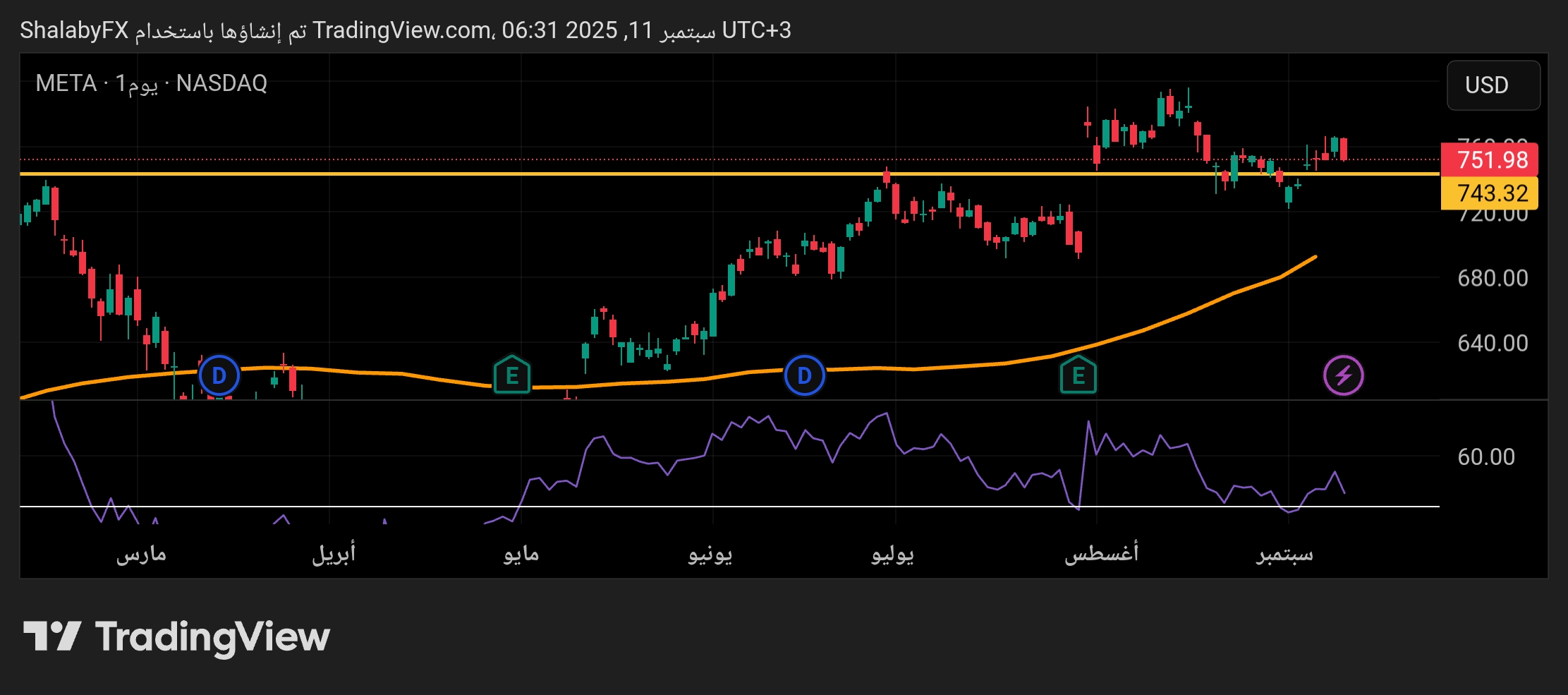Click the META daily NASDAQ symbol title
Viewport: 1568px width, 695px height.
[x=151, y=83]
